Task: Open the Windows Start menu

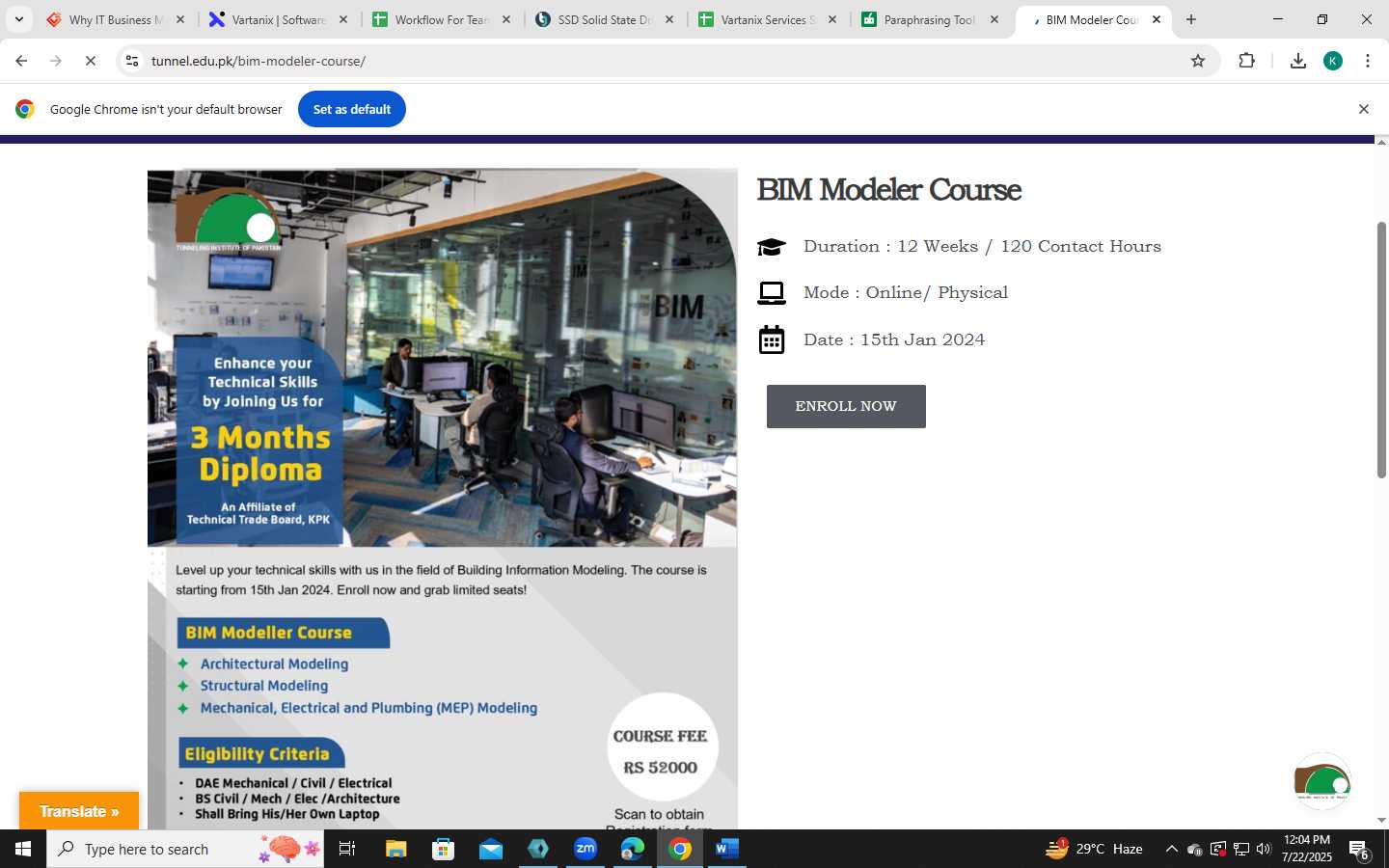Action: click(x=23, y=849)
